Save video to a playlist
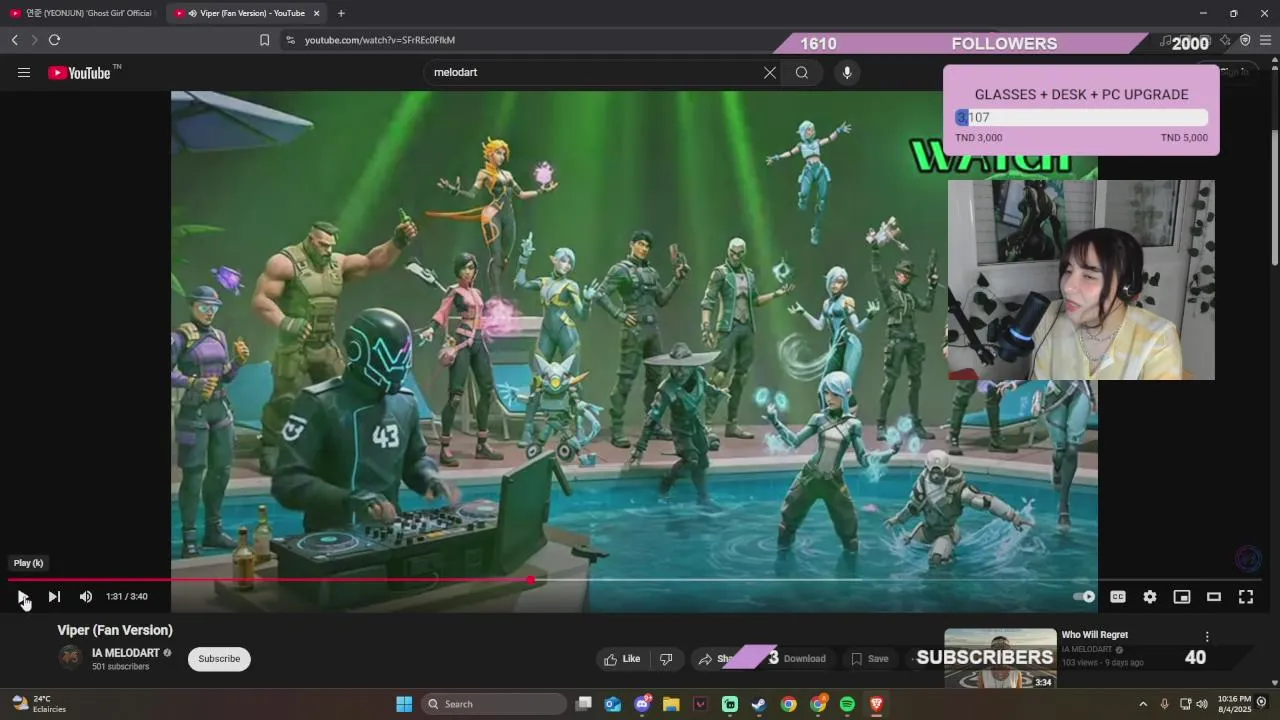The image size is (1280, 720). coord(869,659)
